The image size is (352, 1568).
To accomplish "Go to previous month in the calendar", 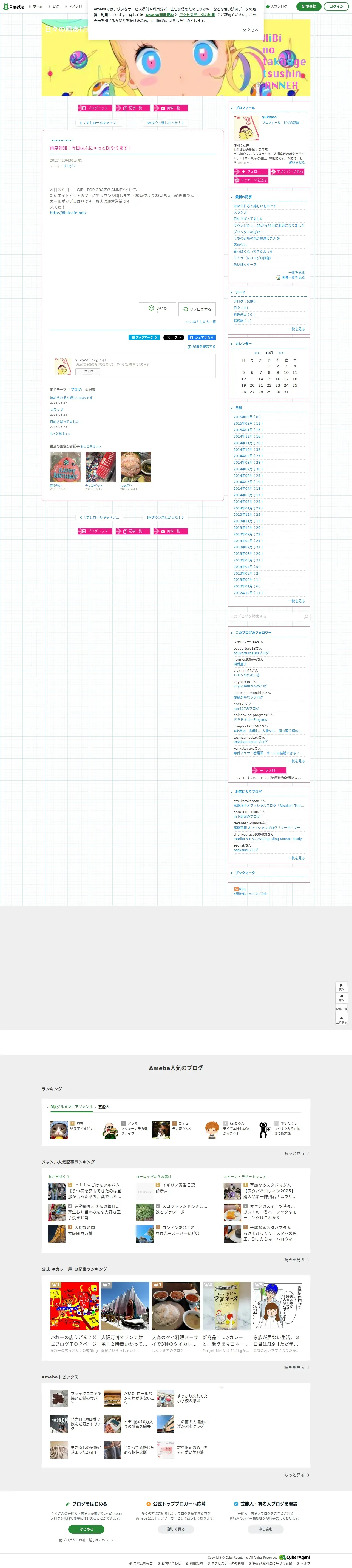I will pyautogui.click(x=257, y=353).
